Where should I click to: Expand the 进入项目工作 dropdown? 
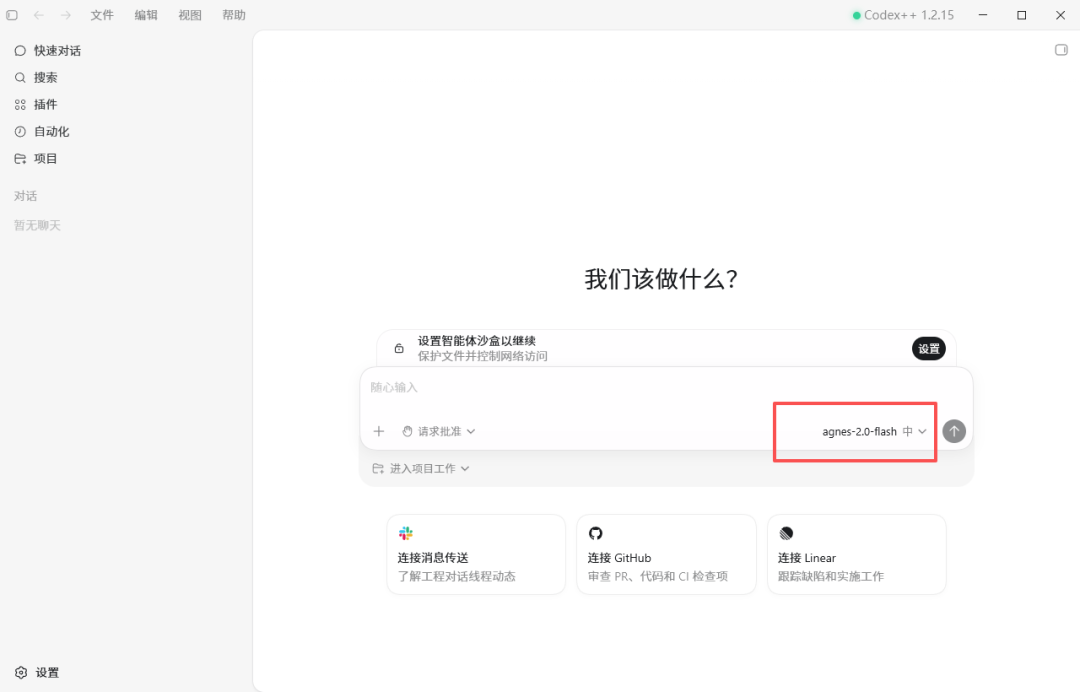(422, 468)
